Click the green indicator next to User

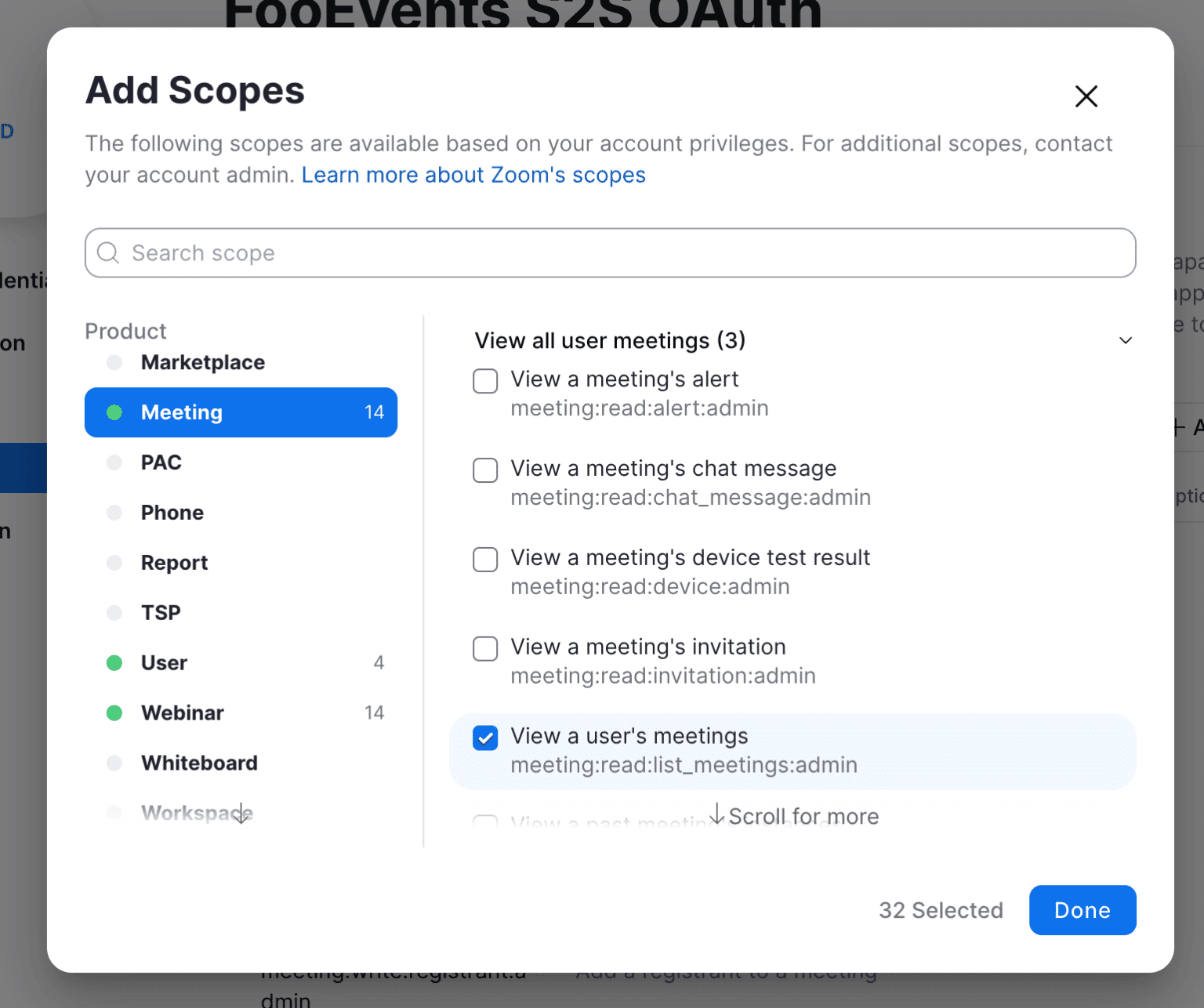tap(114, 662)
